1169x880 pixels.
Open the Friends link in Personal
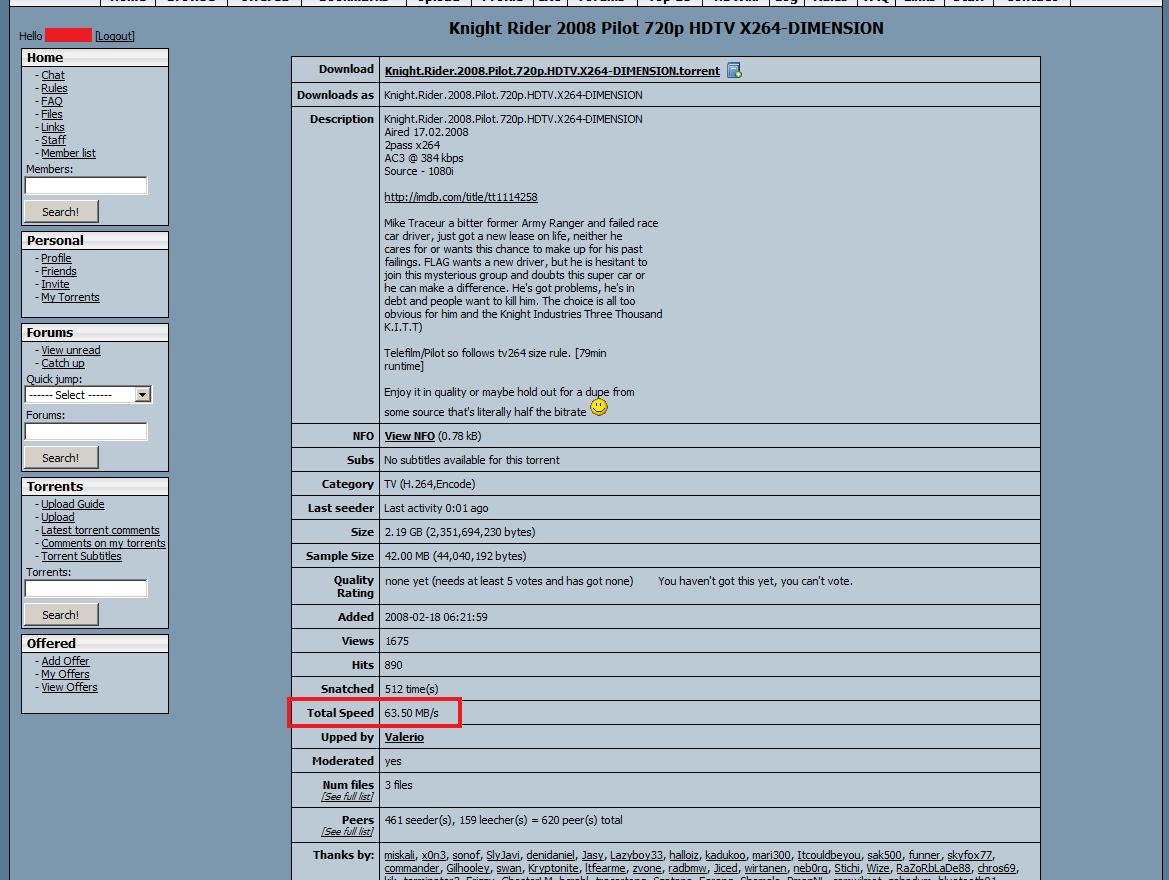[x=59, y=271]
